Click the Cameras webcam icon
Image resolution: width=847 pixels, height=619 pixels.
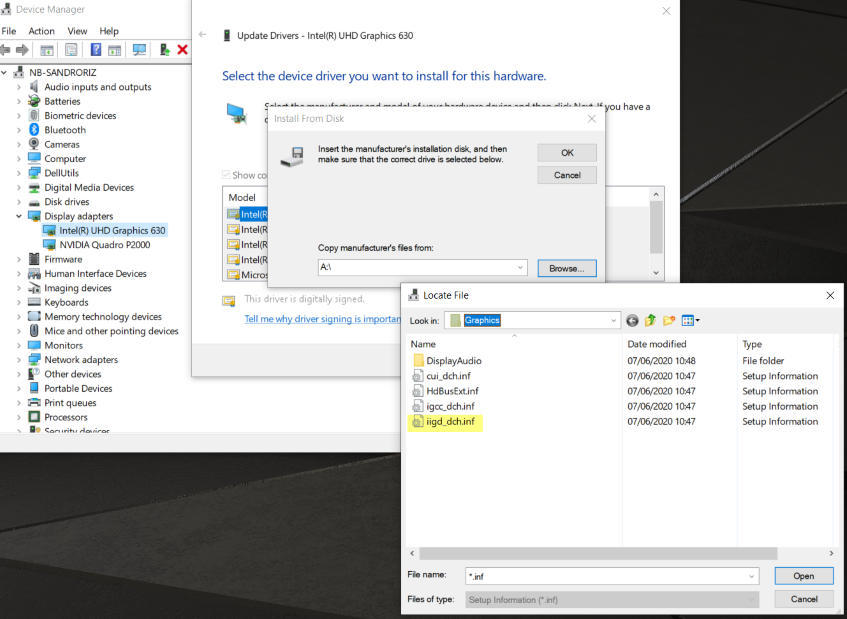click(x=34, y=144)
